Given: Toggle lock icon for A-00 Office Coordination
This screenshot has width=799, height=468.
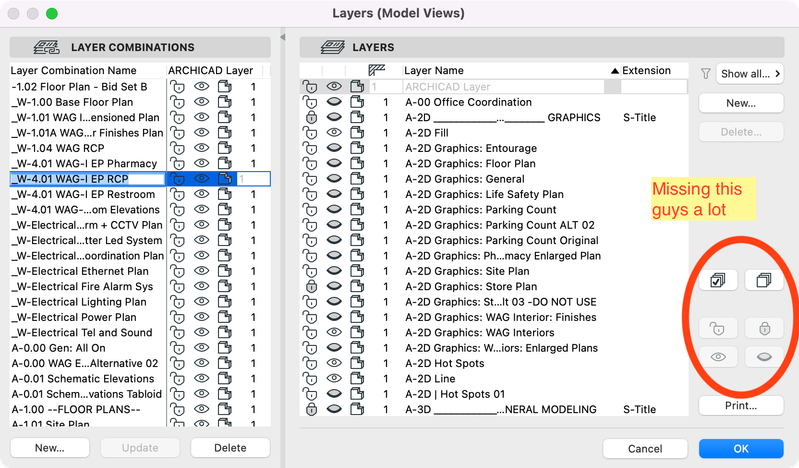Looking at the screenshot, I should click(x=310, y=102).
